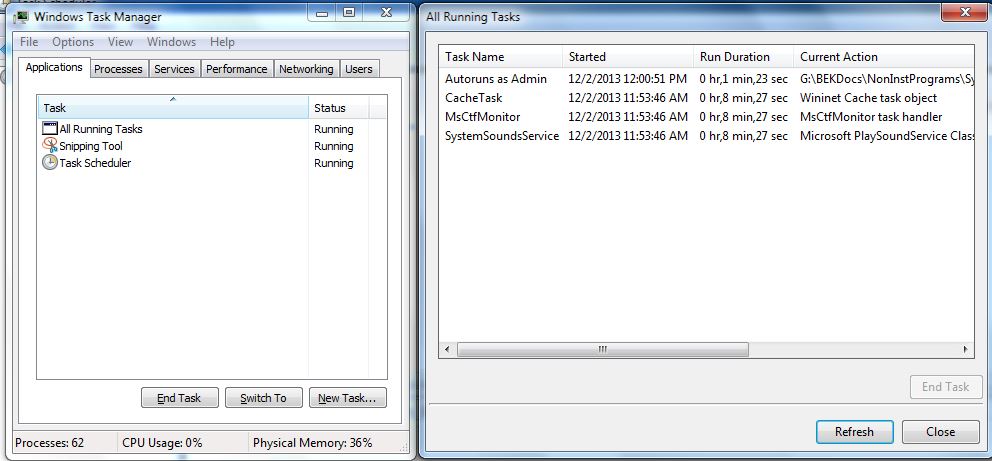The width and height of the screenshot is (992, 461).
Task: Open the Networking tab
Action: tap(306, 69)
